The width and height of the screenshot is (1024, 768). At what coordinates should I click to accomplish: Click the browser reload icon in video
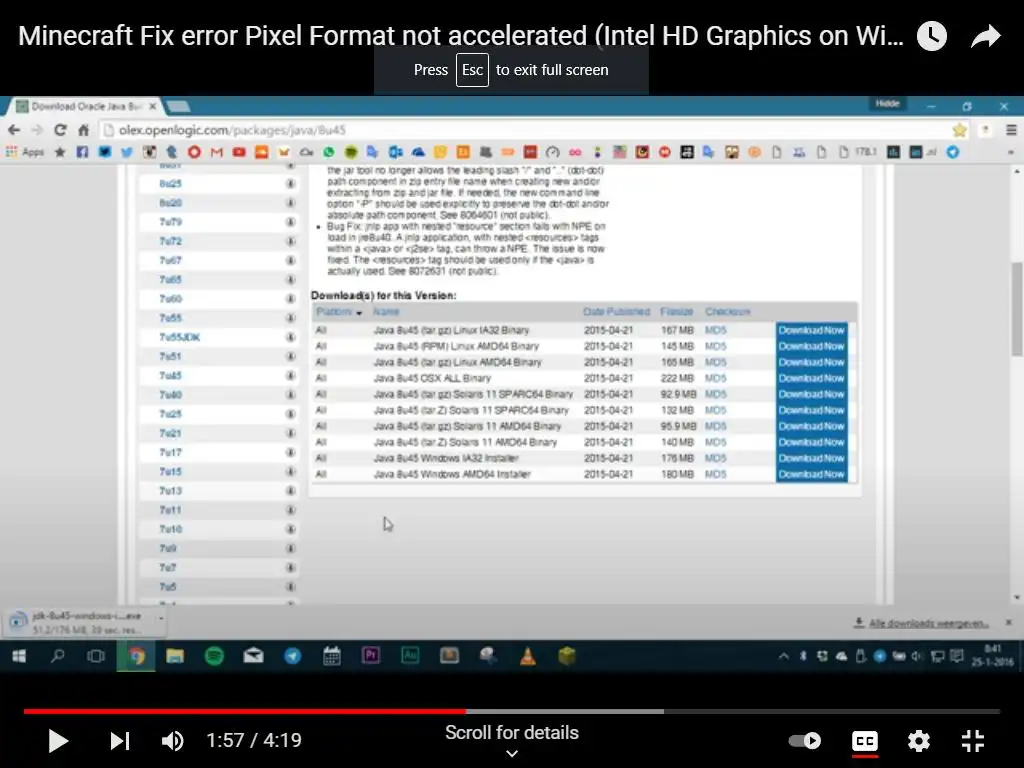[60, 130]
